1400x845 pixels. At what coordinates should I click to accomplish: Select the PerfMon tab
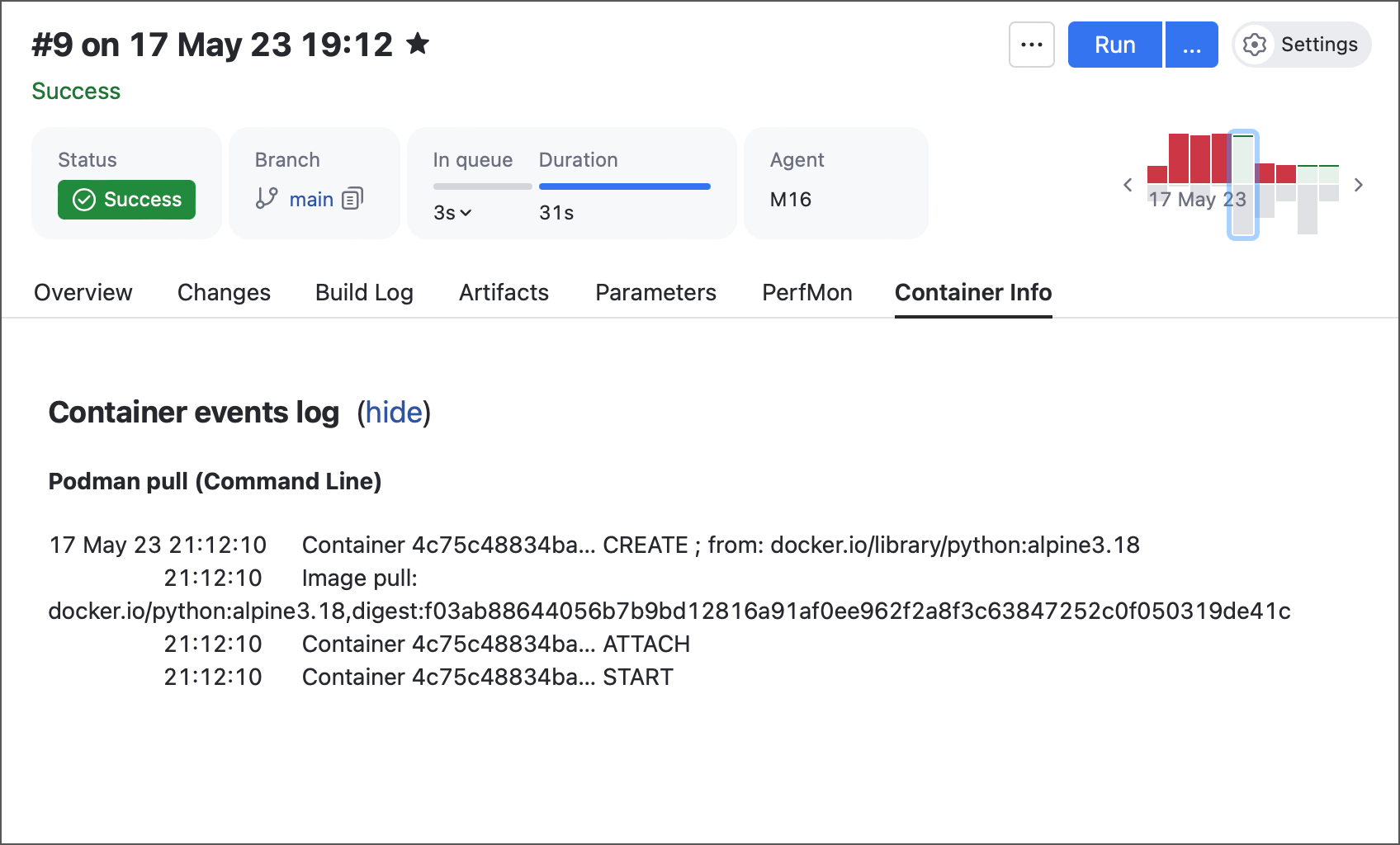click(x=806, y=292)
